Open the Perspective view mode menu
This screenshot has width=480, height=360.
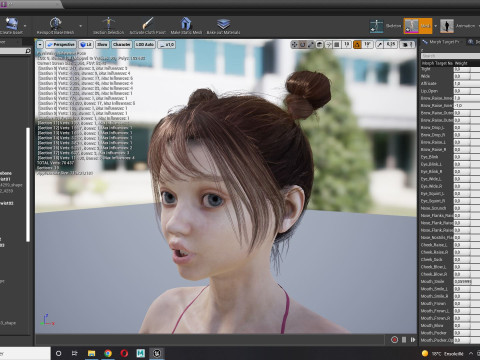(61, 44)
